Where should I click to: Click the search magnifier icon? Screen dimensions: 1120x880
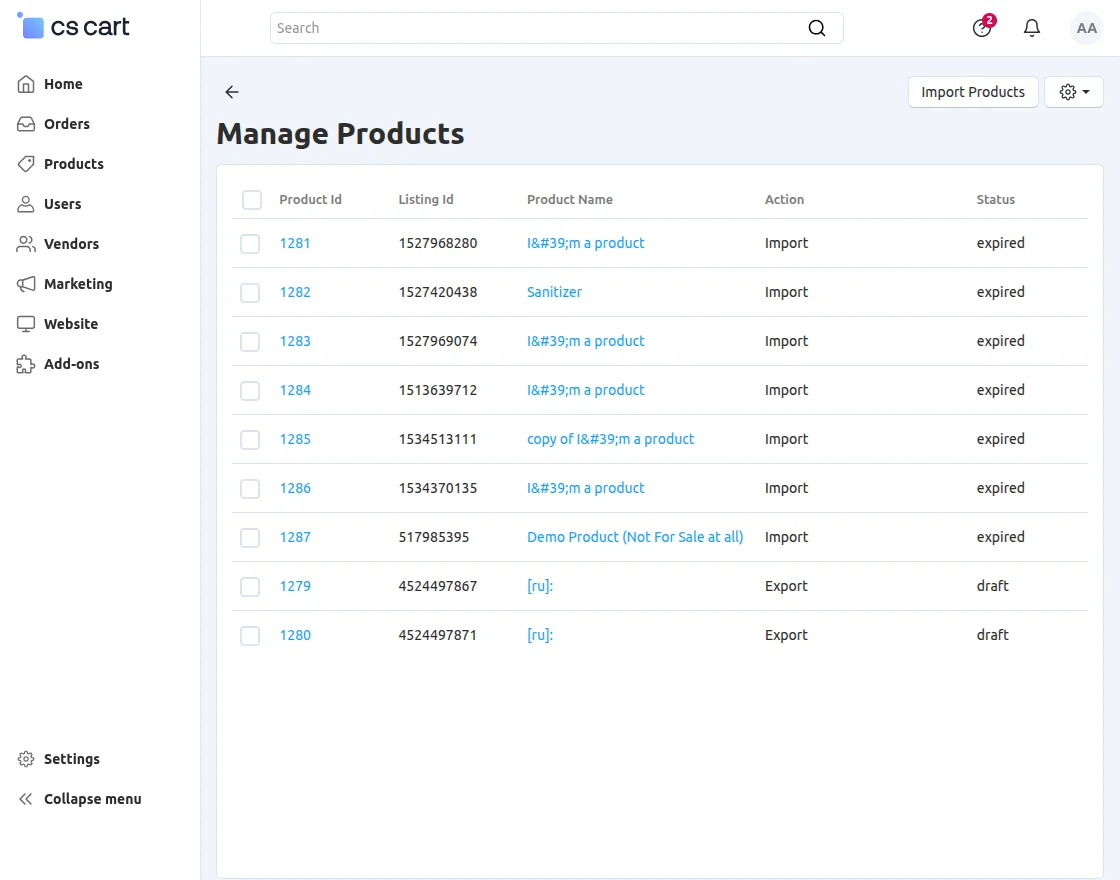(x=816, y=28)
